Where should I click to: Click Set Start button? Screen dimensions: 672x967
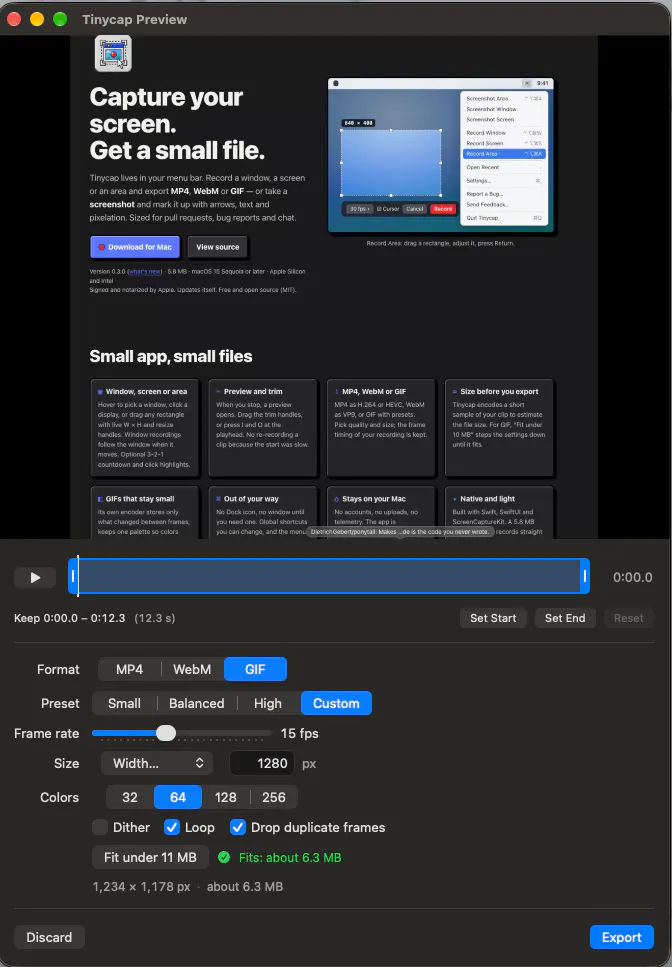coord(493,618)
